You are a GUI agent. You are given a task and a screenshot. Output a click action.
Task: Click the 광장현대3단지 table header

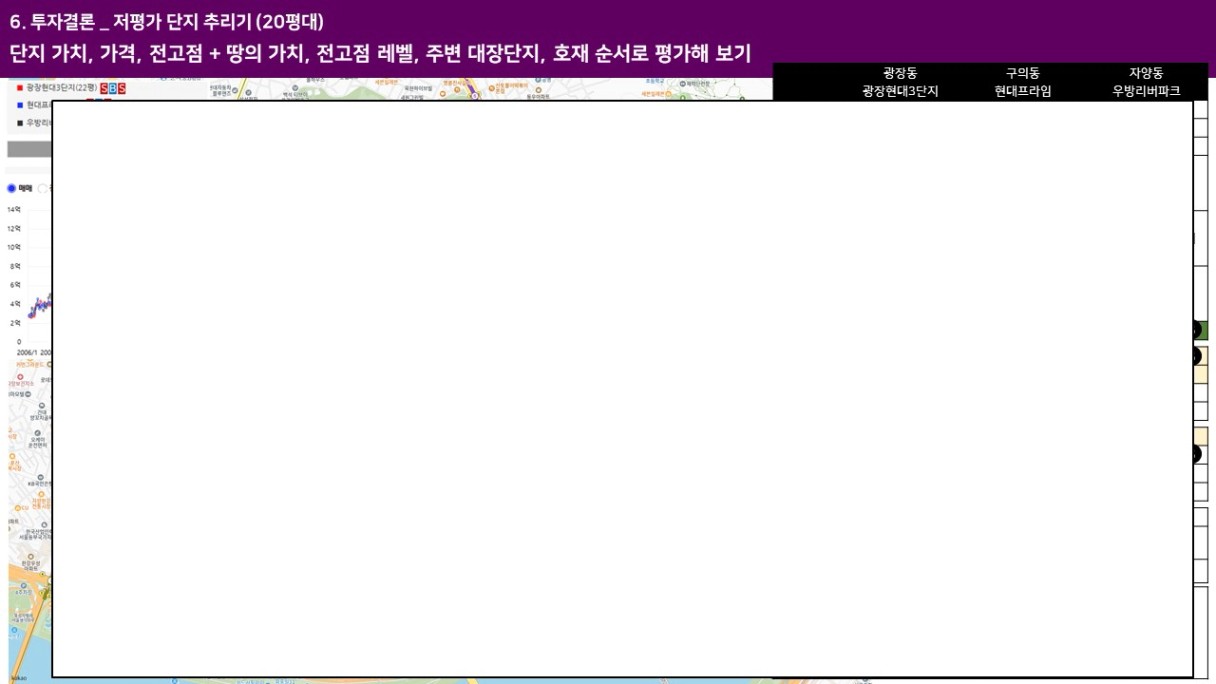point(900,91)
